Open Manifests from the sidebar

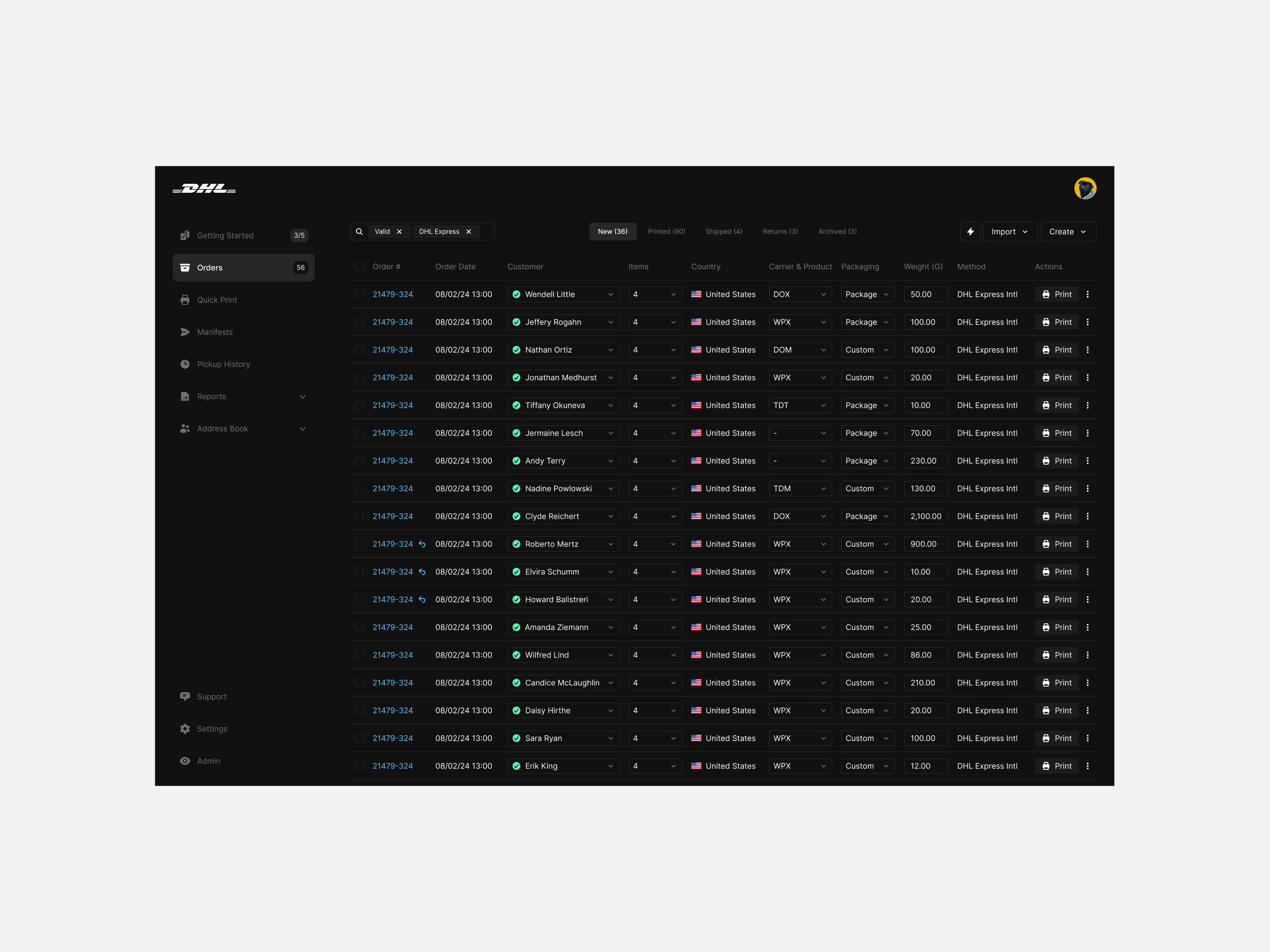(215, 332)
